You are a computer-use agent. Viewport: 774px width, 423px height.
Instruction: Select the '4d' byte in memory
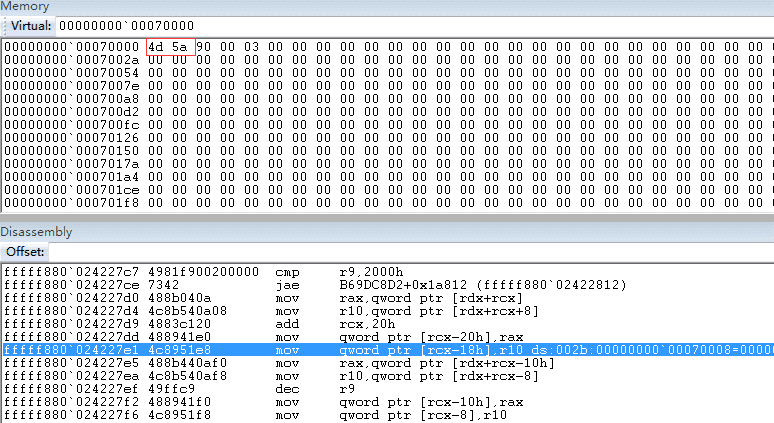[x=155, y=47]
